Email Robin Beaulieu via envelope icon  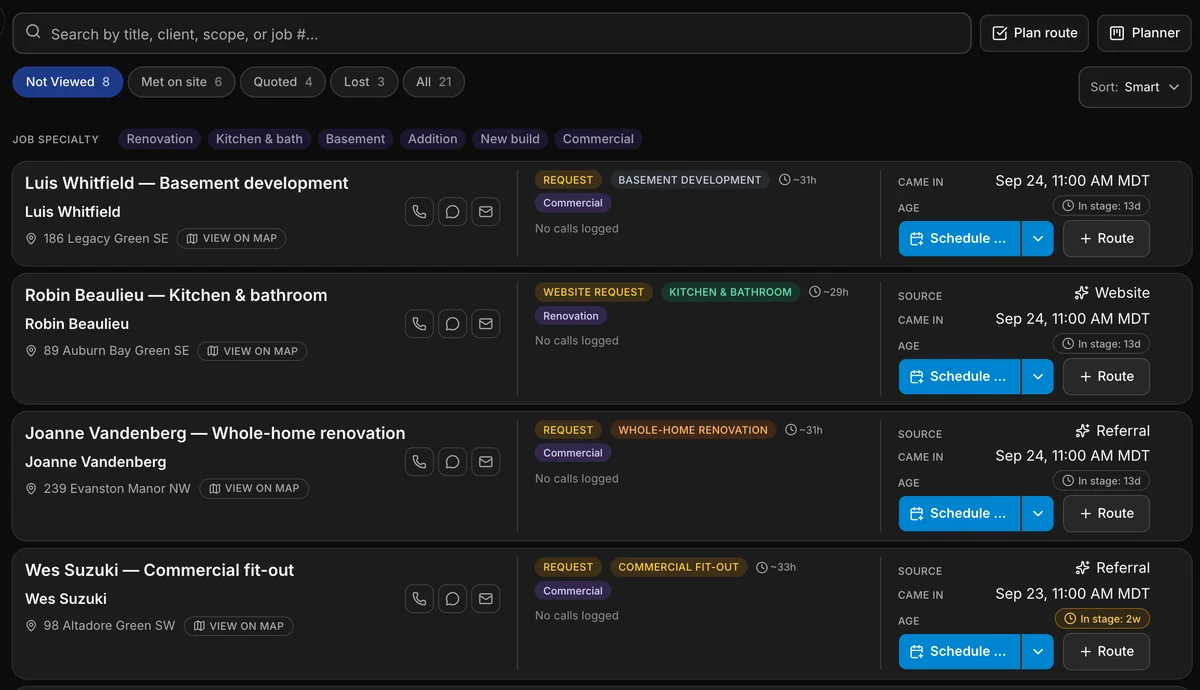tap(486, 324)
